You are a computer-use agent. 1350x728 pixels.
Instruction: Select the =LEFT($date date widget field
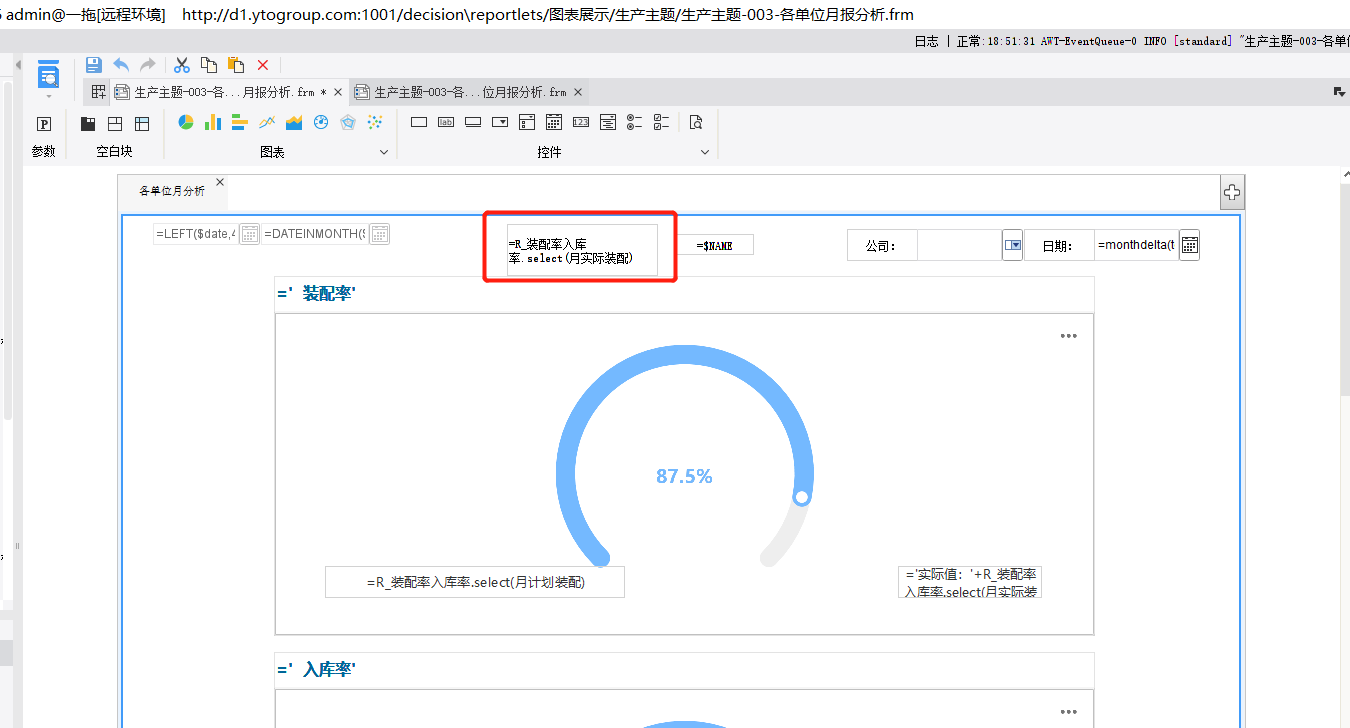click(196, 234)
